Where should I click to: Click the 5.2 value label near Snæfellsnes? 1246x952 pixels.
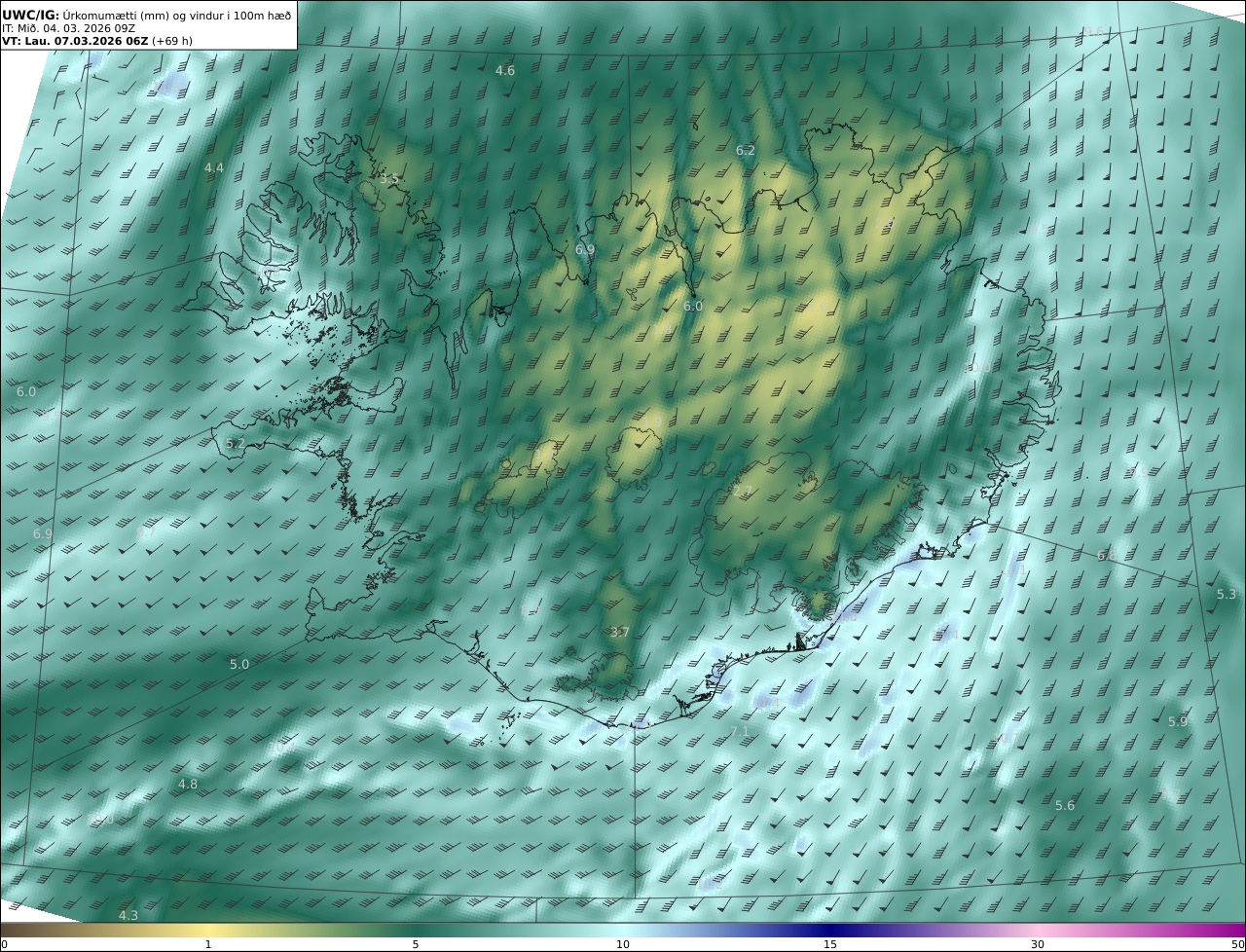pos(236,443)
